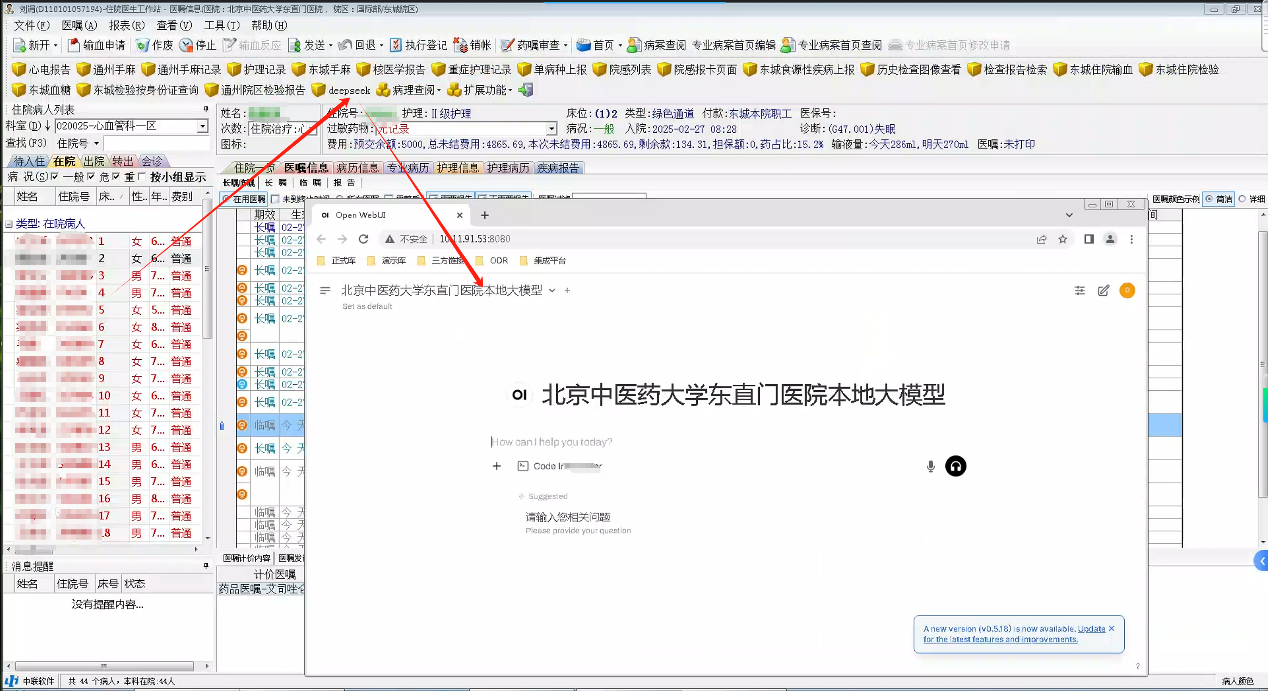Start voice call with headphone button
This screenshot has width=1268, height=691.
pos(956,466)
